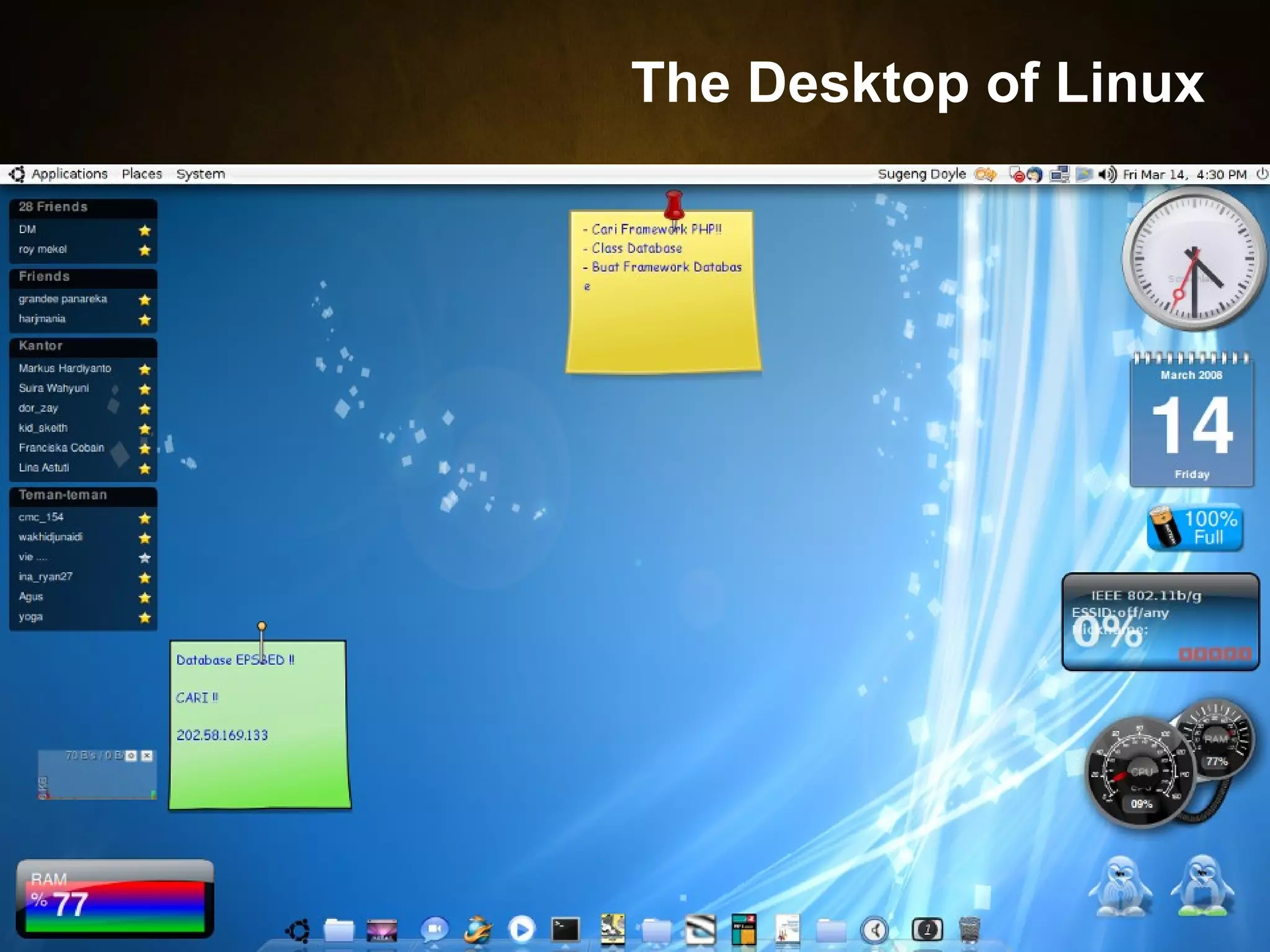Collapse the 'Friends' group header
The image size is (1270, 952).
tap(83, 277)
